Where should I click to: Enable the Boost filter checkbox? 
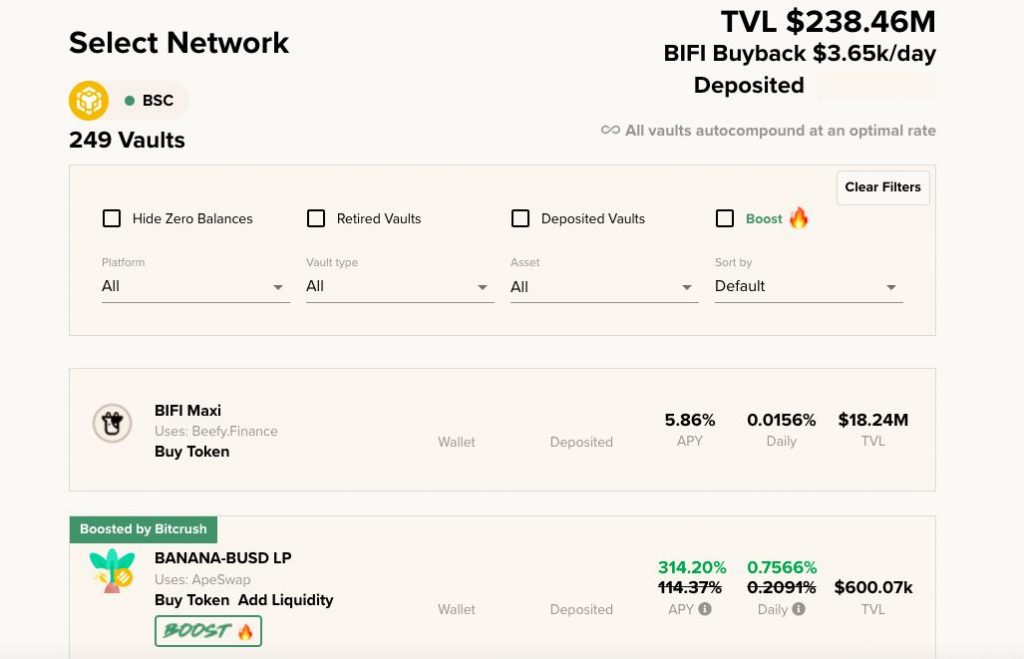(725, 218)
